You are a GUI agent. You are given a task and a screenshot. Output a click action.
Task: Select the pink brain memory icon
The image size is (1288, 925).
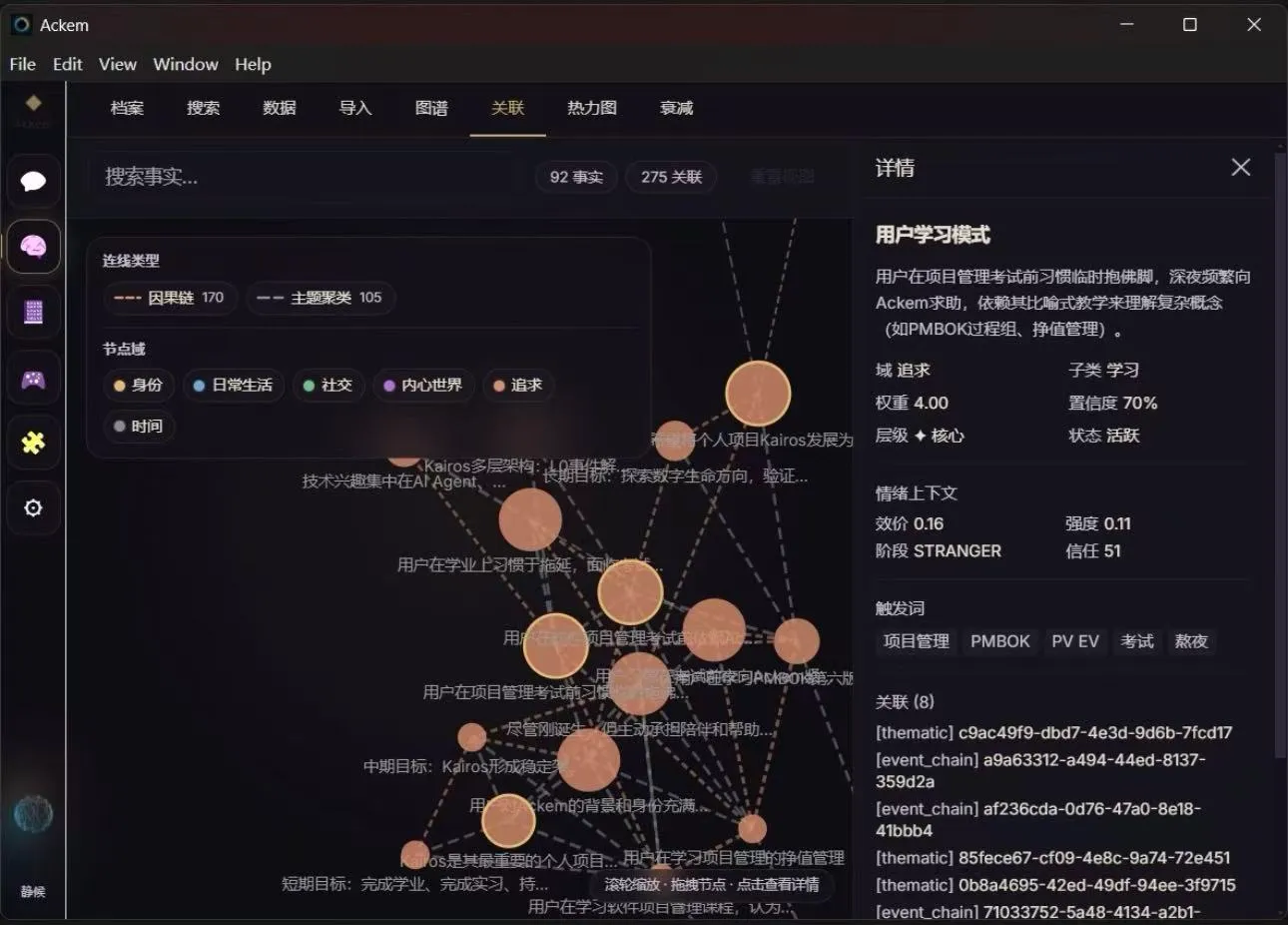pyautogui.click(x=34, y=247)
